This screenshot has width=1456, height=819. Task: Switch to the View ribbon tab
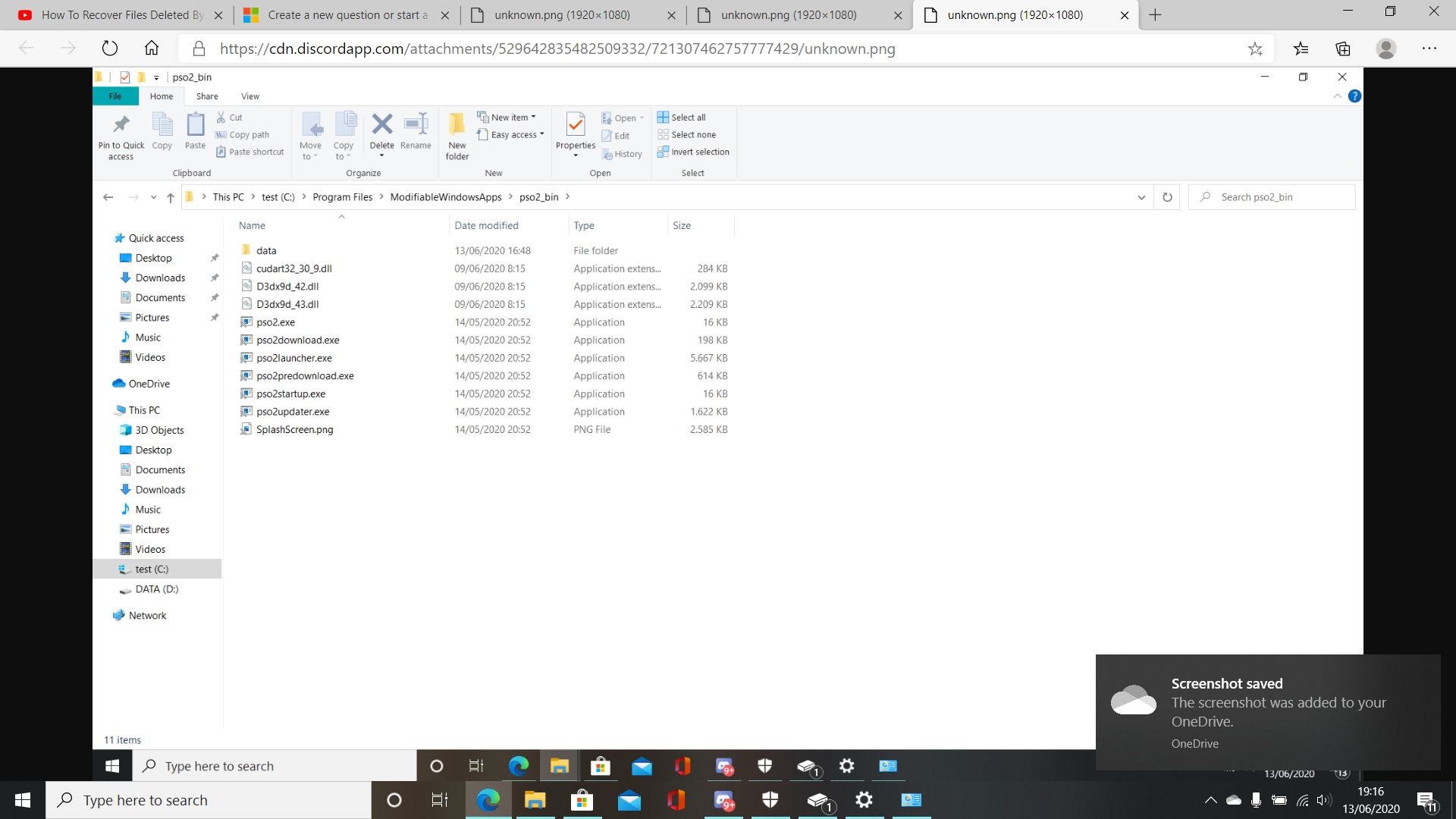[x=250, y=96]
